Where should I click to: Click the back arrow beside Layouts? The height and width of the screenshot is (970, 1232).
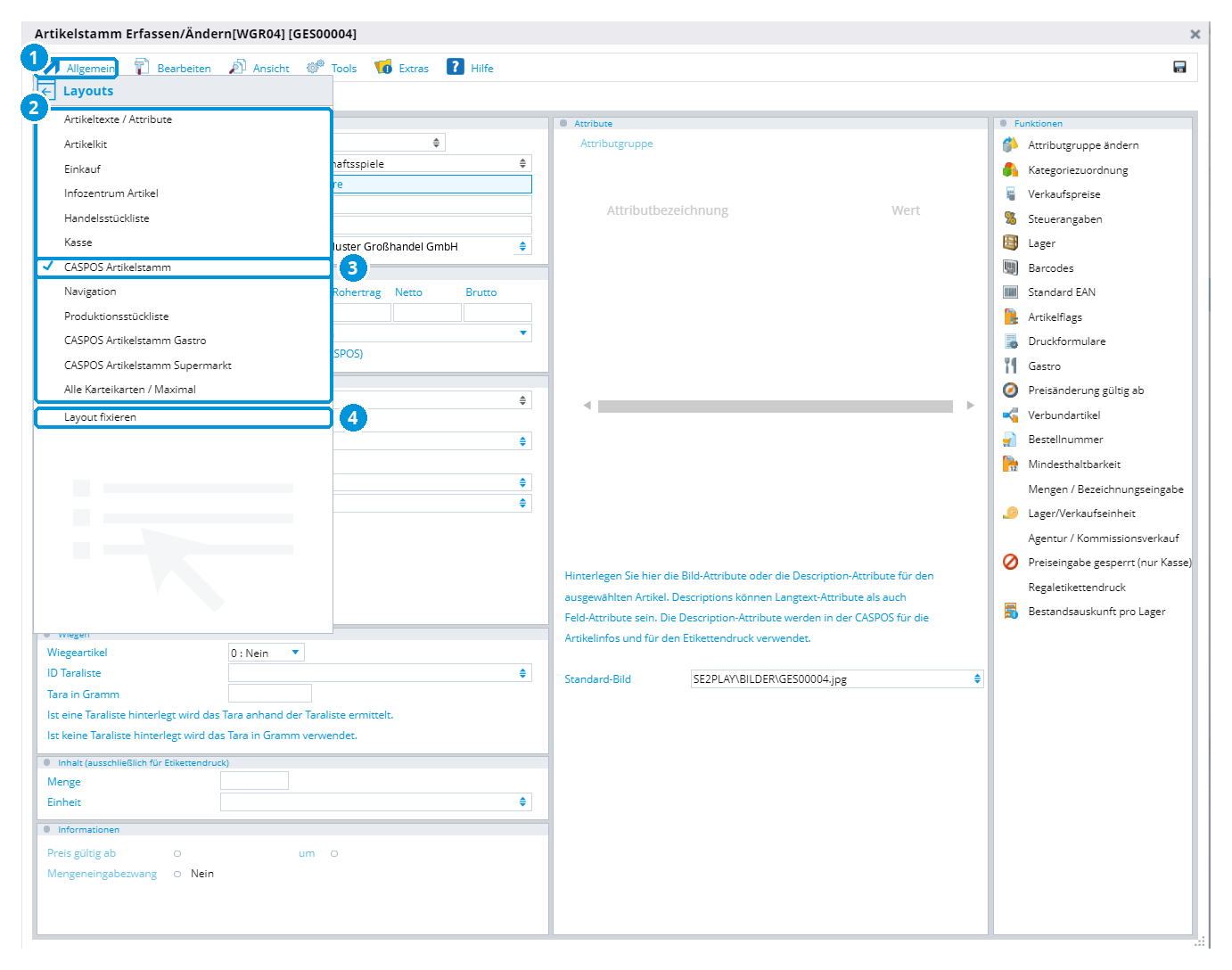pyautogui.click(x=47, y=91)
